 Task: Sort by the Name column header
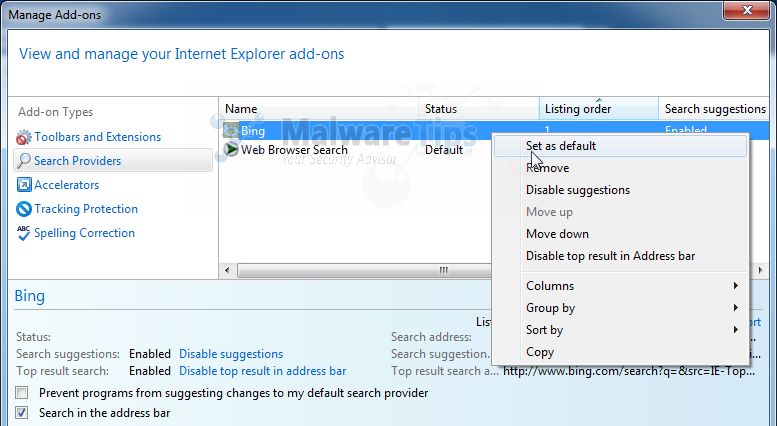(x=319, y=108)
